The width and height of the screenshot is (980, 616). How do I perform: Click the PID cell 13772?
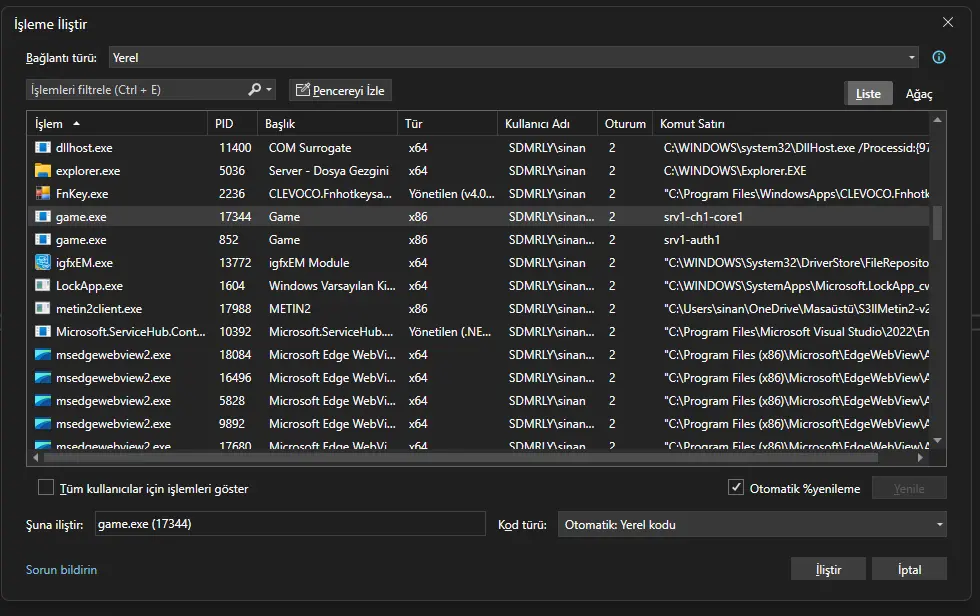(x=235, y=262)
